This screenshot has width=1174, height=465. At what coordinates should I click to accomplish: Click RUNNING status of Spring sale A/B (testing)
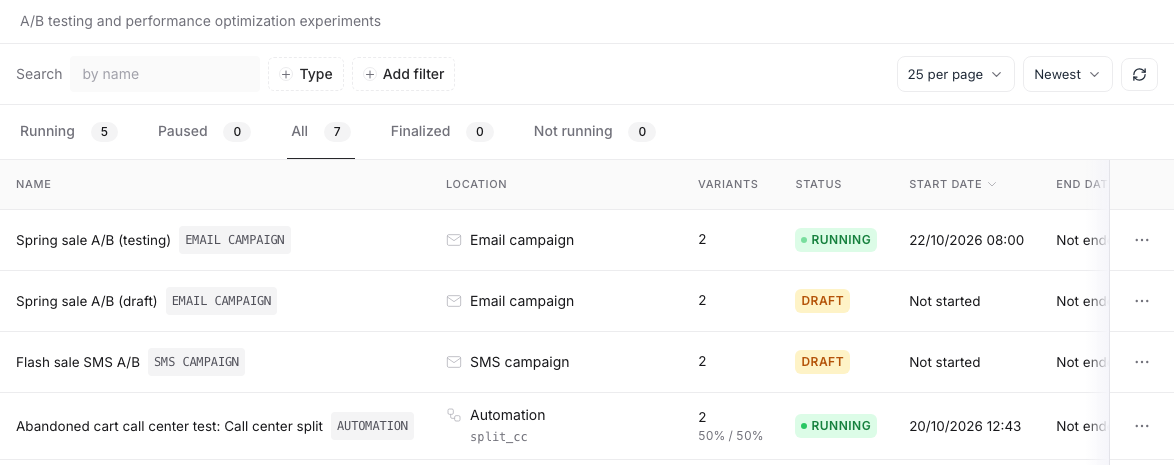[x=836, y=240]
